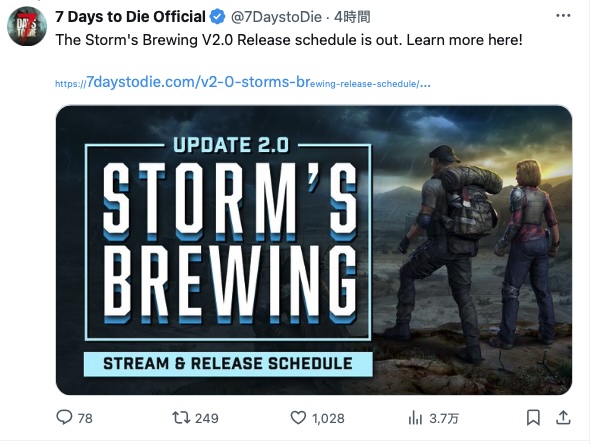
Task: Click the 4時間 timestamp
Action: (x=352, y=17)
